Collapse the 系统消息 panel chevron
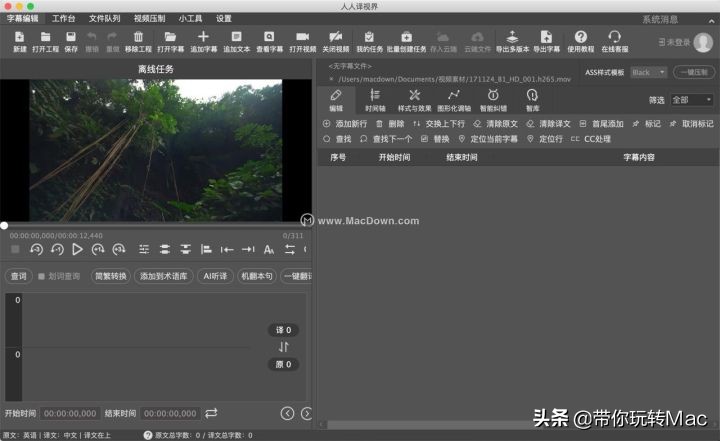This screenshot has height=441, width=720. coord(711,20)
